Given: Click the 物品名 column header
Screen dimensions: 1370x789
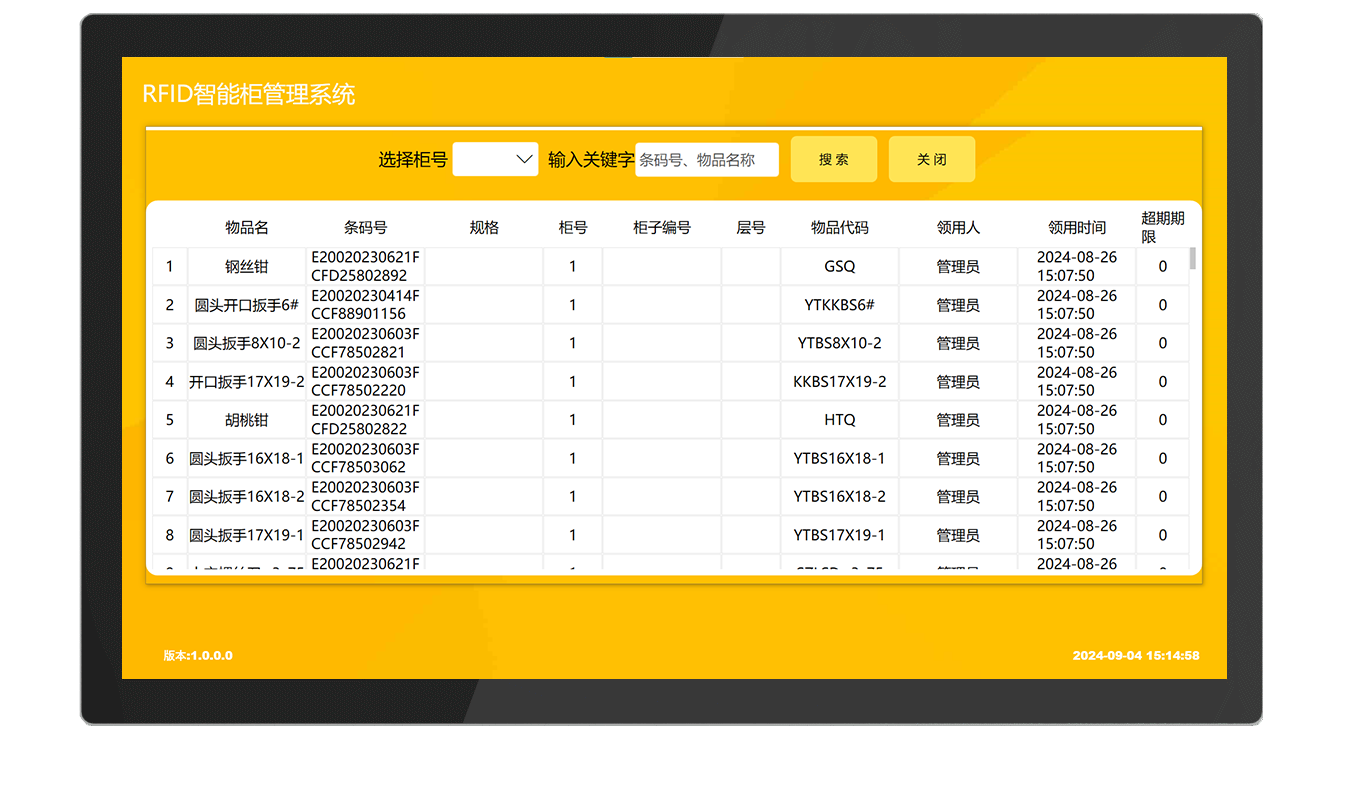Looking at the screenshot, I should [x=247, y=228].
